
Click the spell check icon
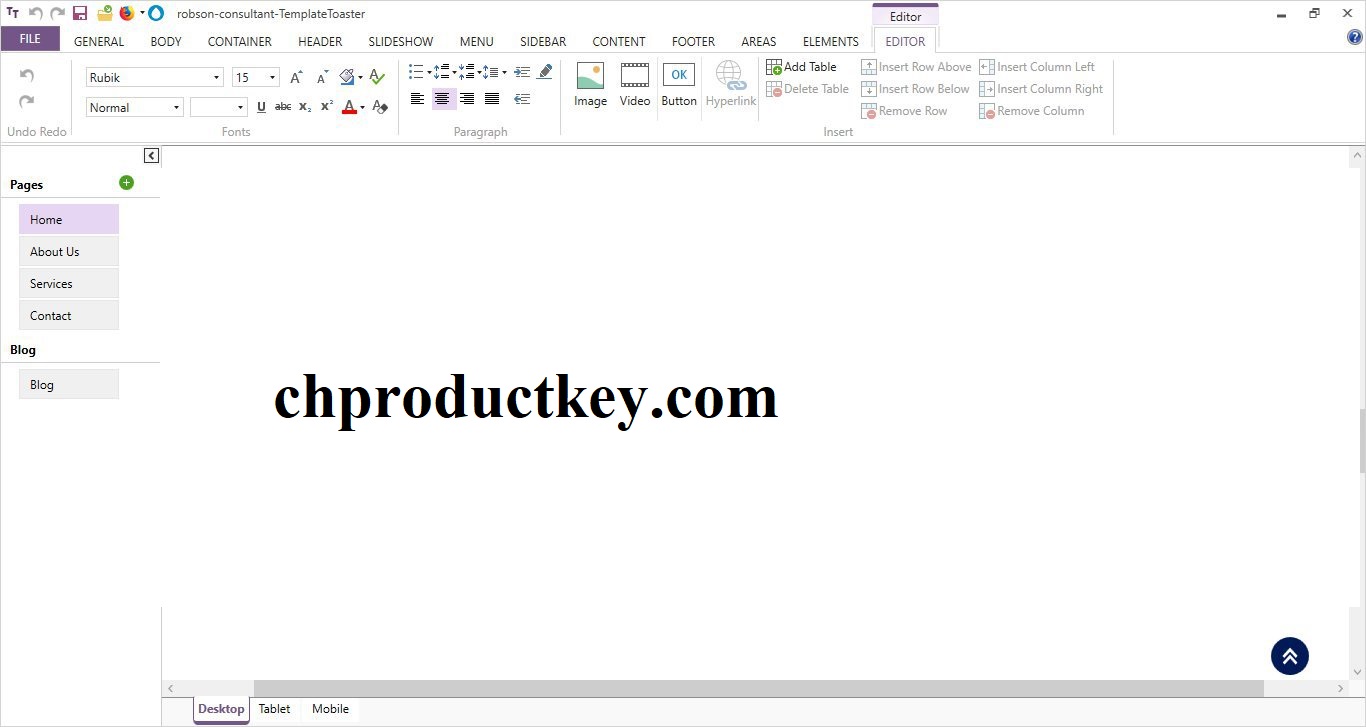point(377,77)
